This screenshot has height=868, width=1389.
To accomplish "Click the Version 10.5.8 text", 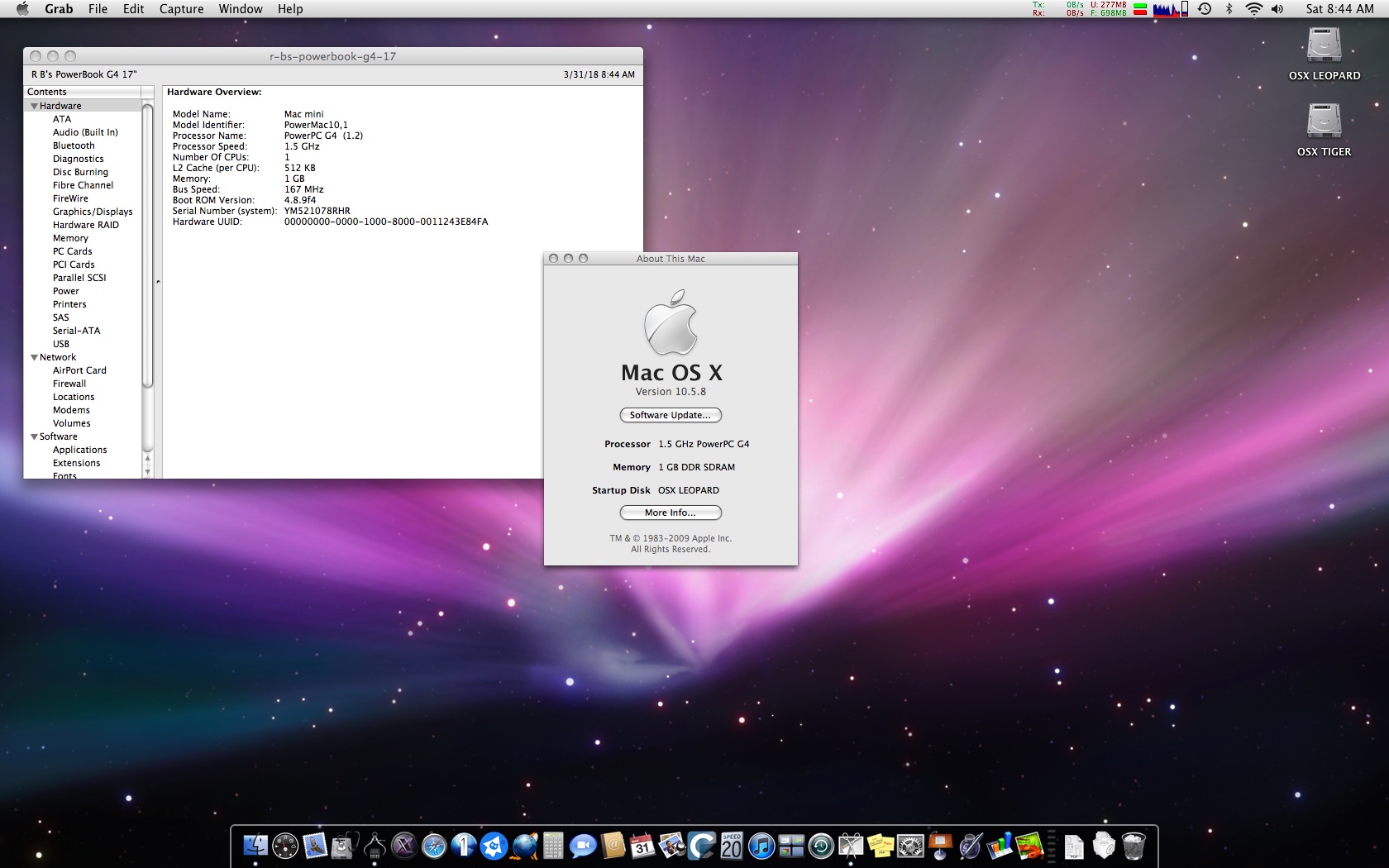I will click(x=671, y=392).
